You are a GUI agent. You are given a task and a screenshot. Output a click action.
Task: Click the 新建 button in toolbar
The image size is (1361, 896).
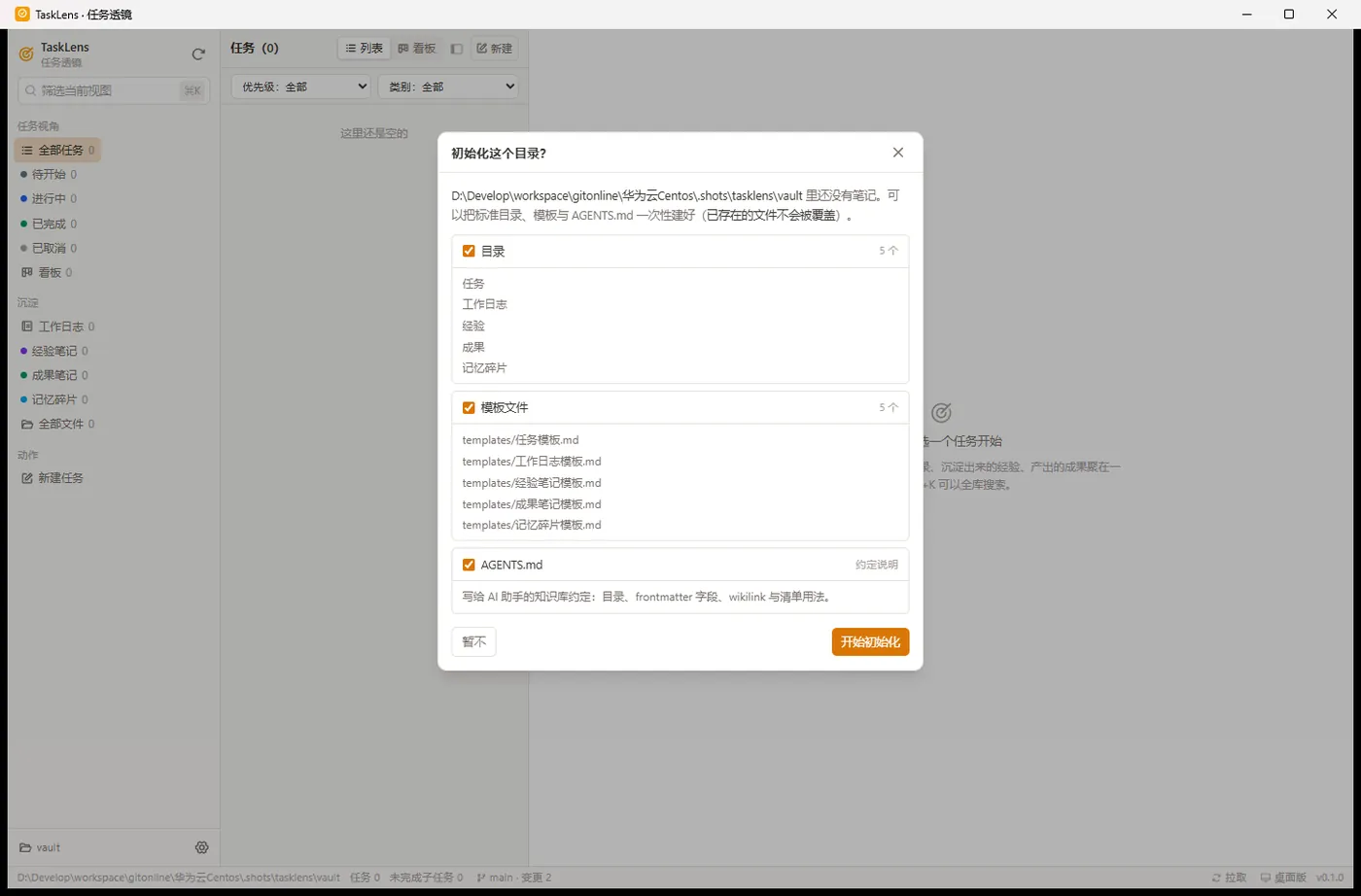[x=495, y=48]
